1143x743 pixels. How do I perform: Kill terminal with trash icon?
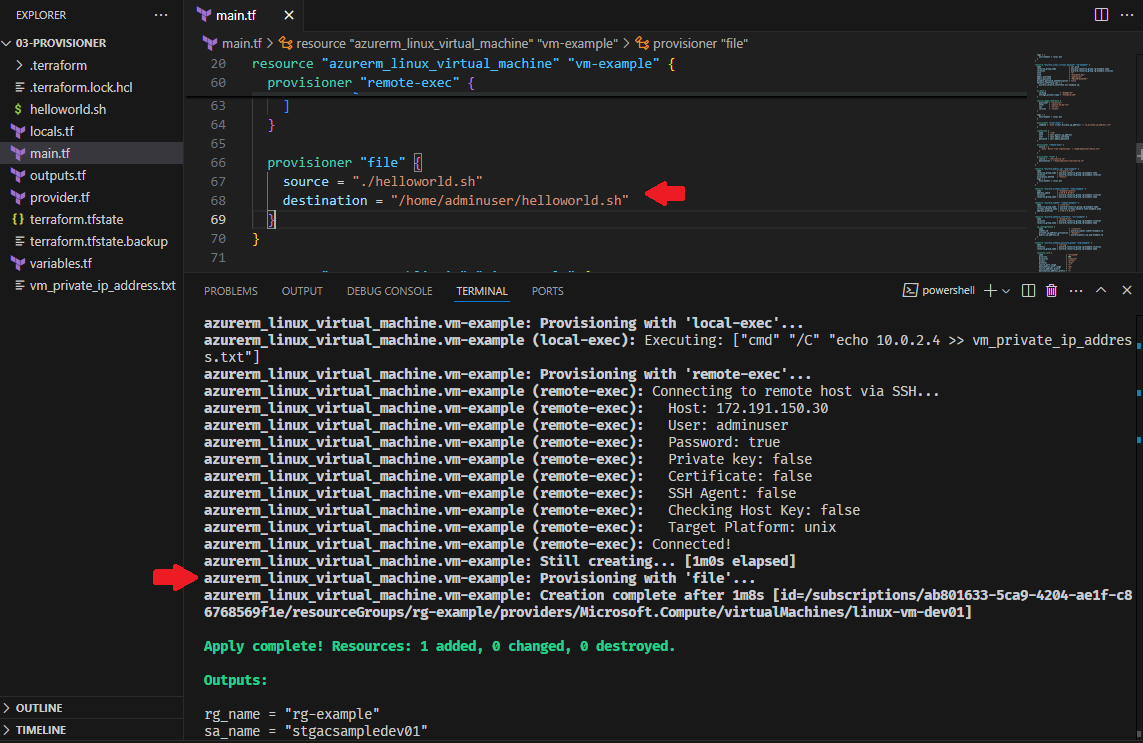pos(1051,290)
